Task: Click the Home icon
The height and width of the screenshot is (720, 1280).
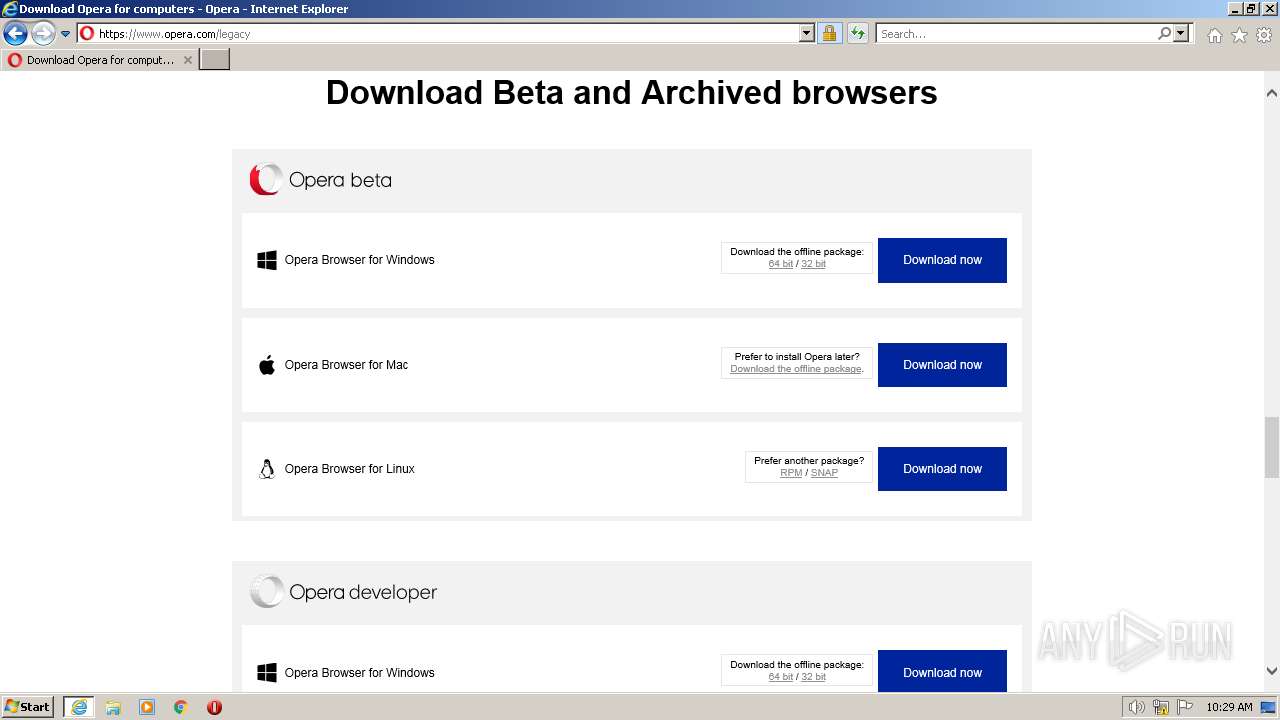Action: (x=1214, y=35)
